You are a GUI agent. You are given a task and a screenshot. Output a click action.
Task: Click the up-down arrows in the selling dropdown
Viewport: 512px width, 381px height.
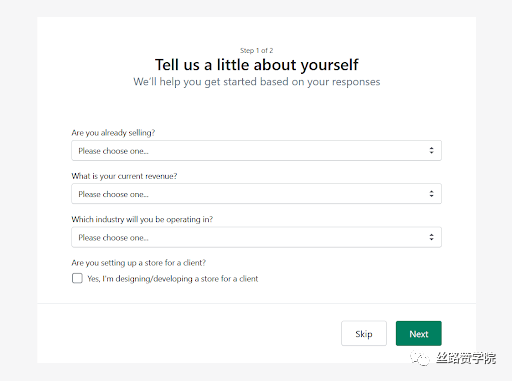click(431, 151)
